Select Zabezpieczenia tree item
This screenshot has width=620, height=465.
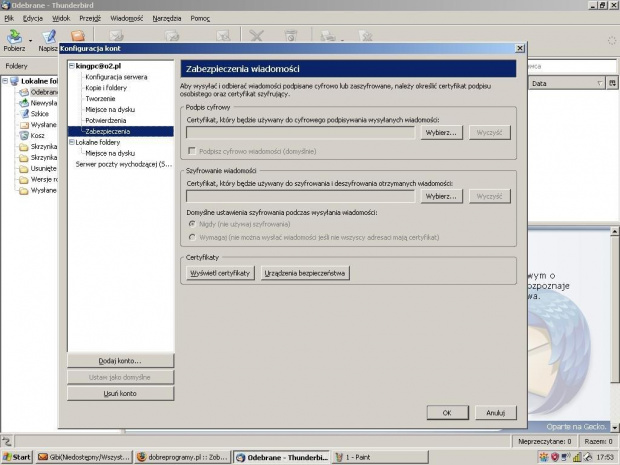pos(121,131)
